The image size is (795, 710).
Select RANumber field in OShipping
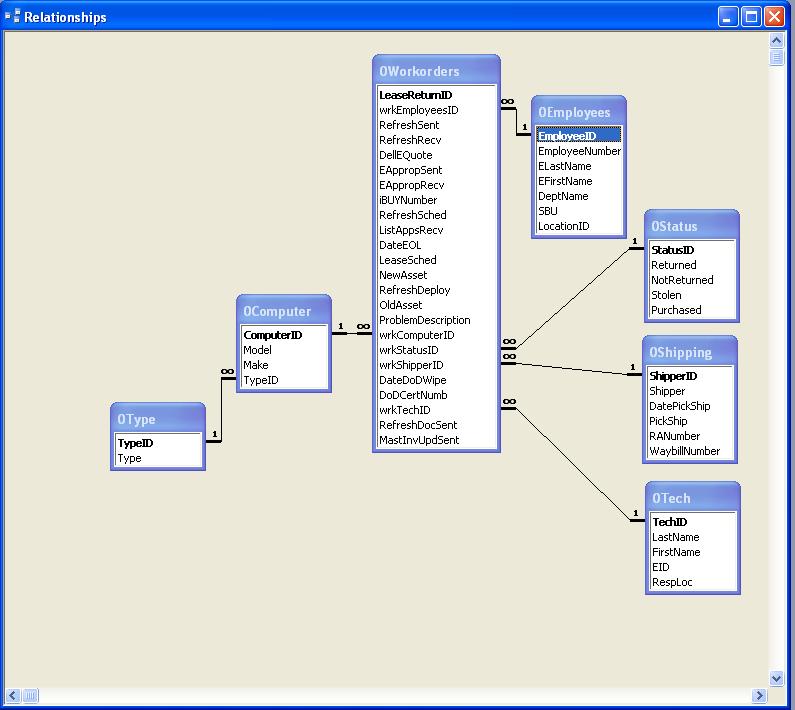coord(690,436)
